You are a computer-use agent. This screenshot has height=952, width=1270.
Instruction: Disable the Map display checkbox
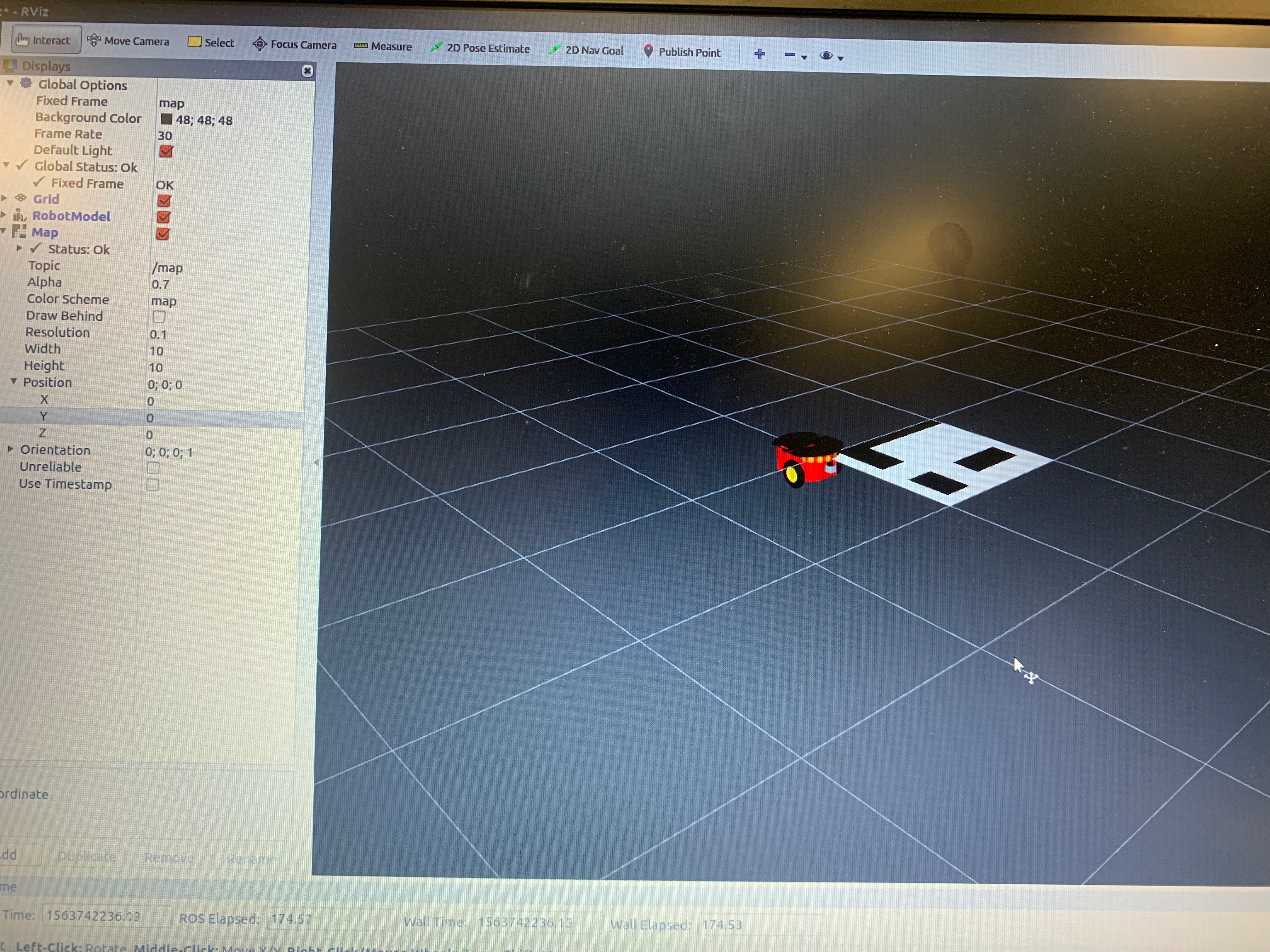163,234
